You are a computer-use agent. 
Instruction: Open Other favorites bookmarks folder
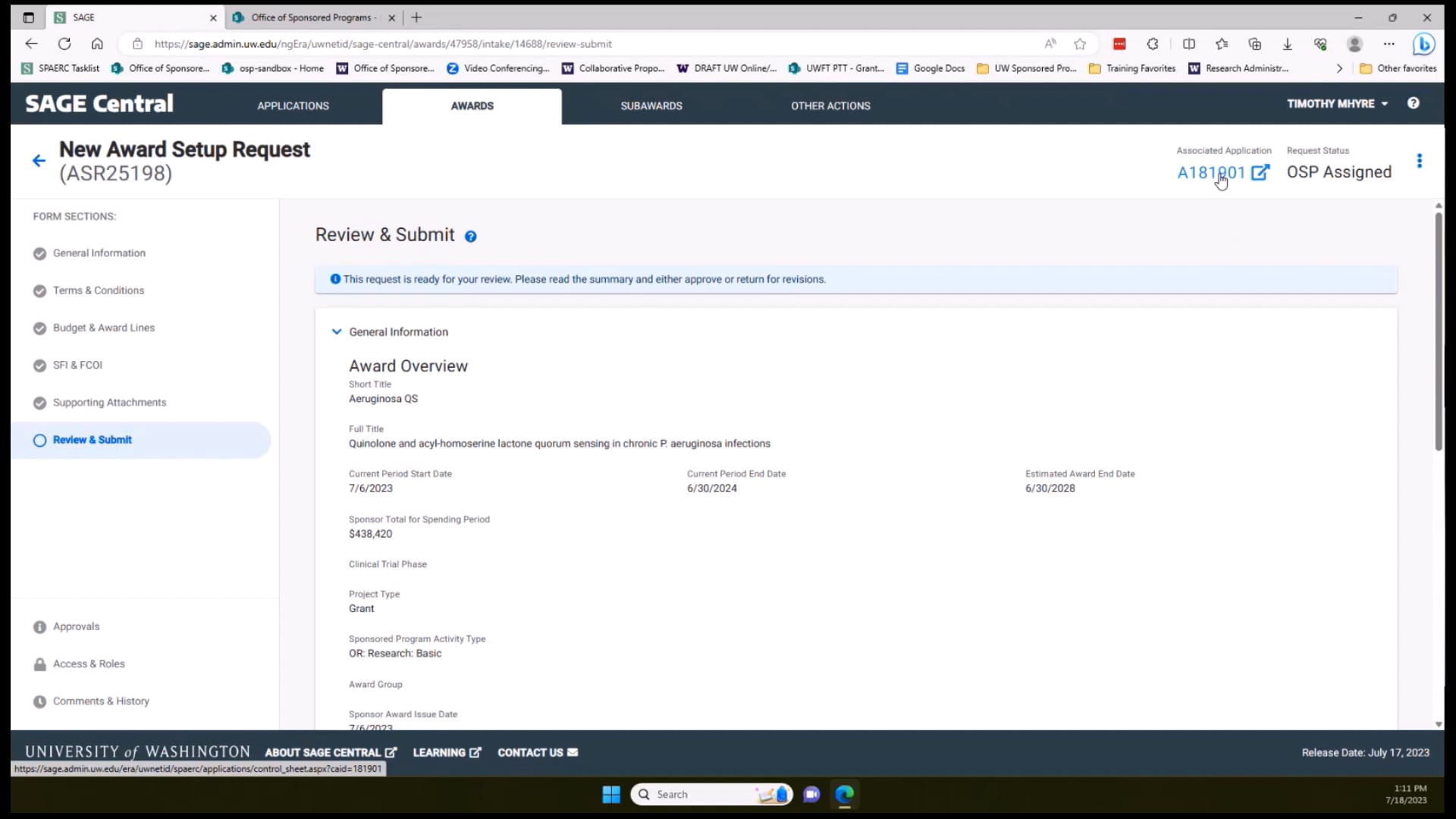pyautogui.click(x=1398, y=68)
